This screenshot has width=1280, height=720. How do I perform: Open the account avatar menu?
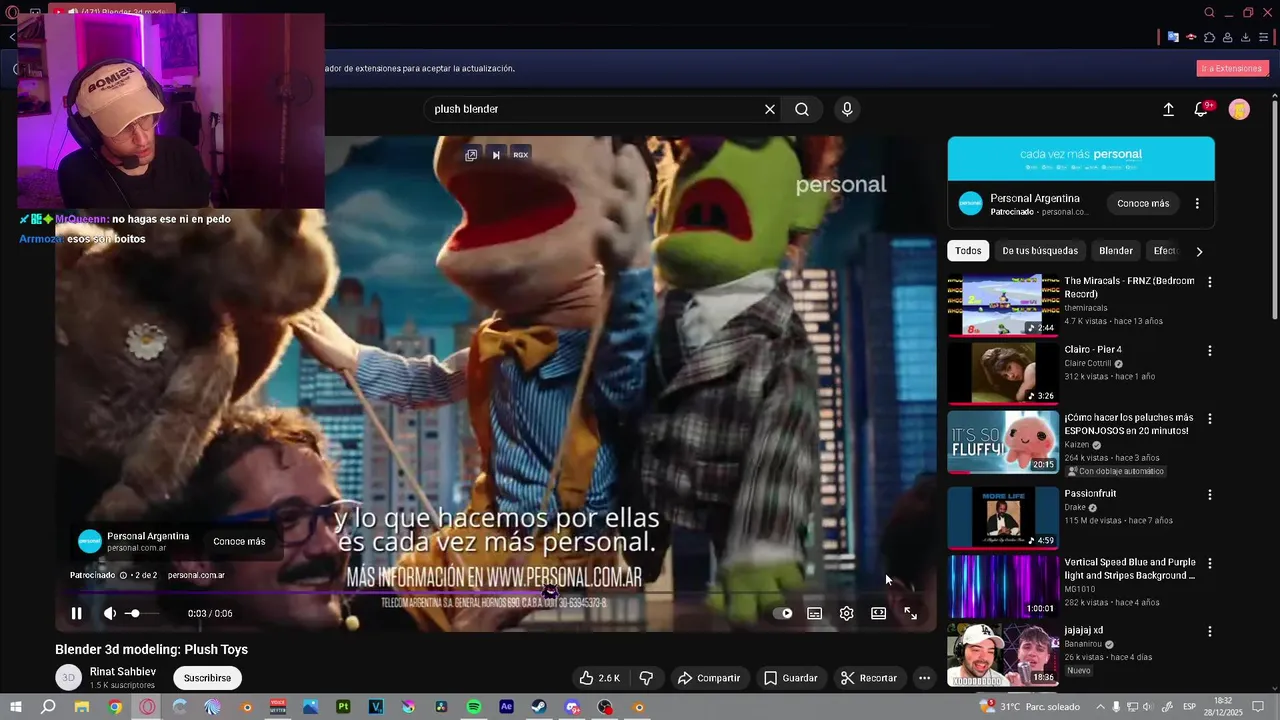click(x=1239, y=110)
